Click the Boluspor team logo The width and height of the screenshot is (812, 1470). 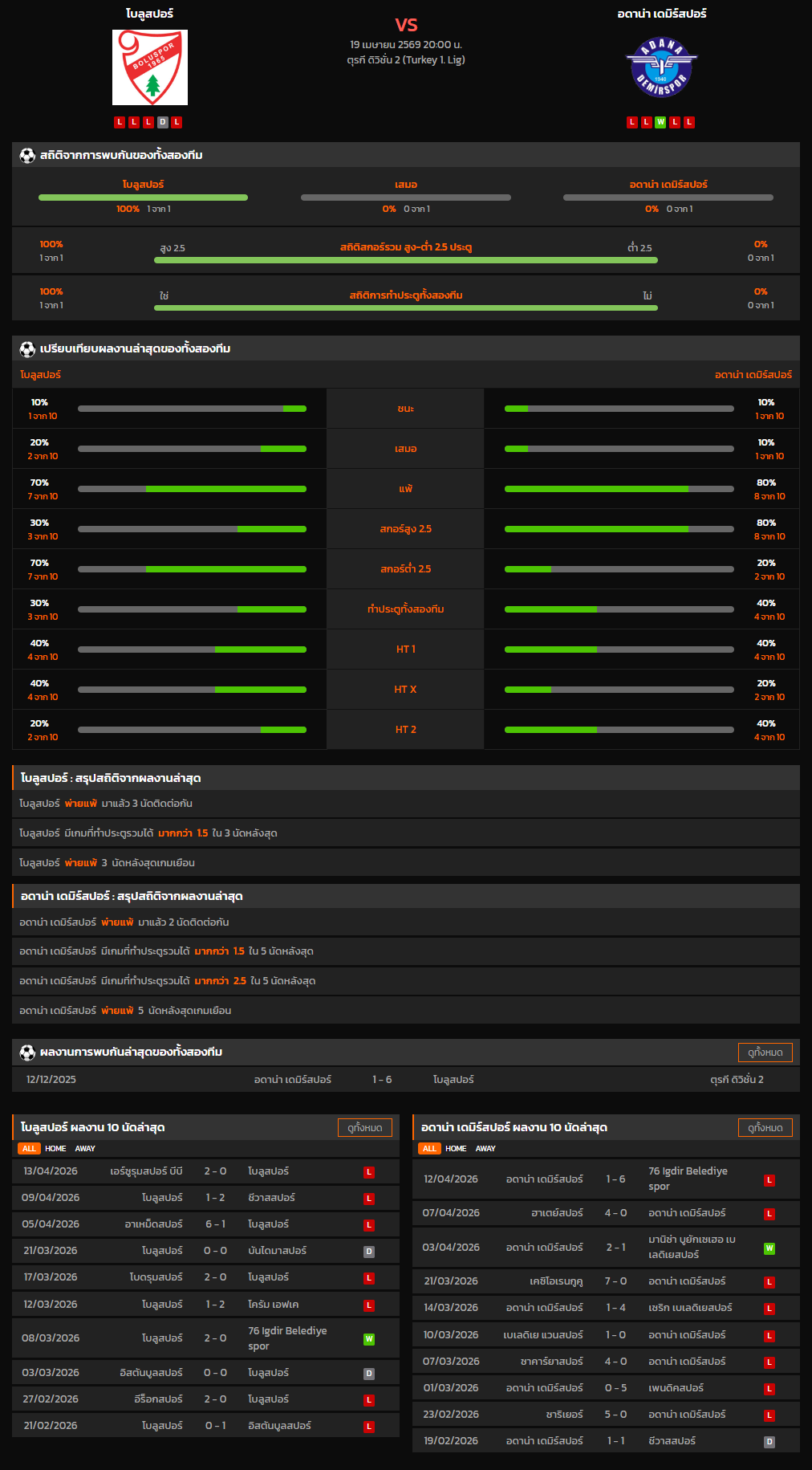click(150, 67)
